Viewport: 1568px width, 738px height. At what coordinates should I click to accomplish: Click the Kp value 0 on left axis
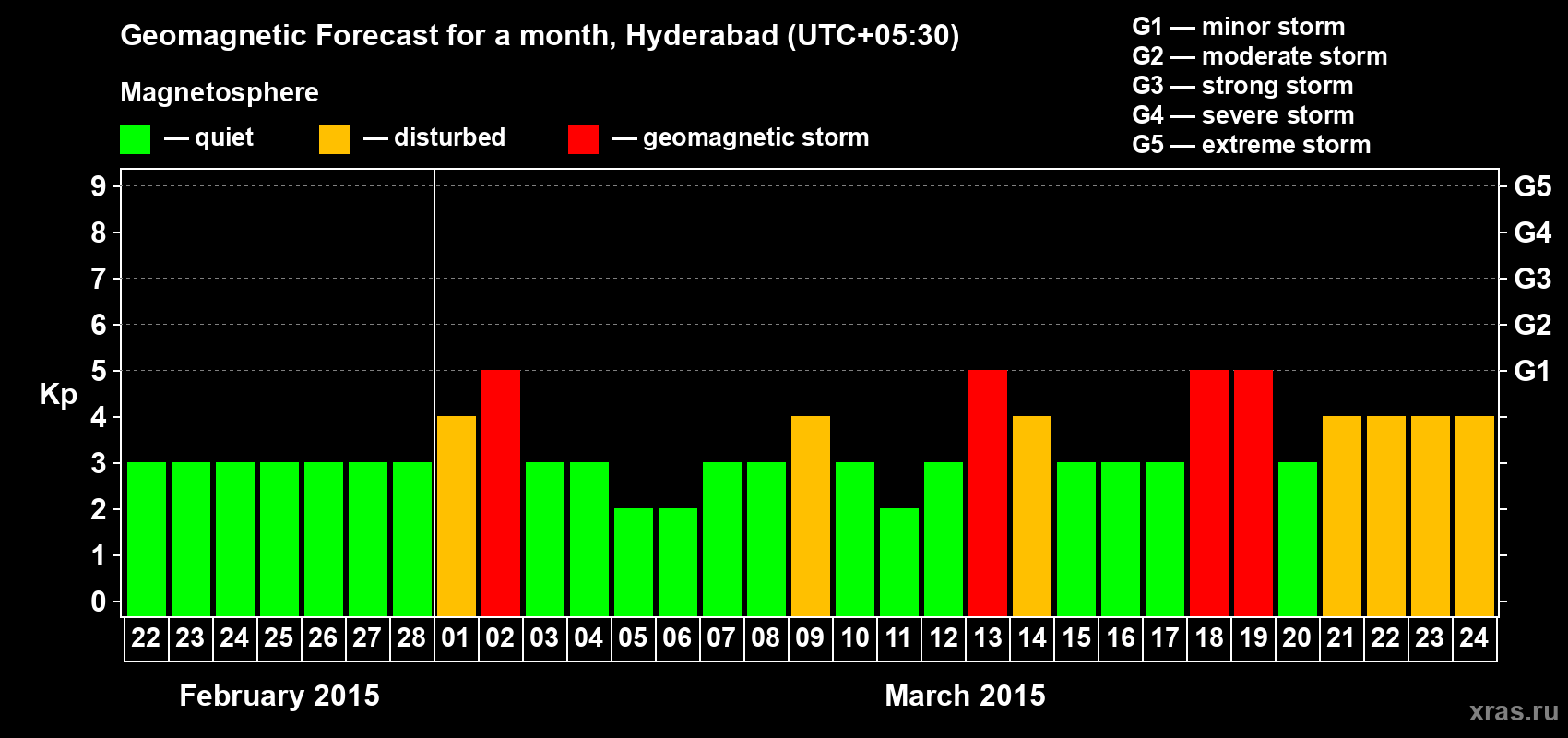click(99, 601)
